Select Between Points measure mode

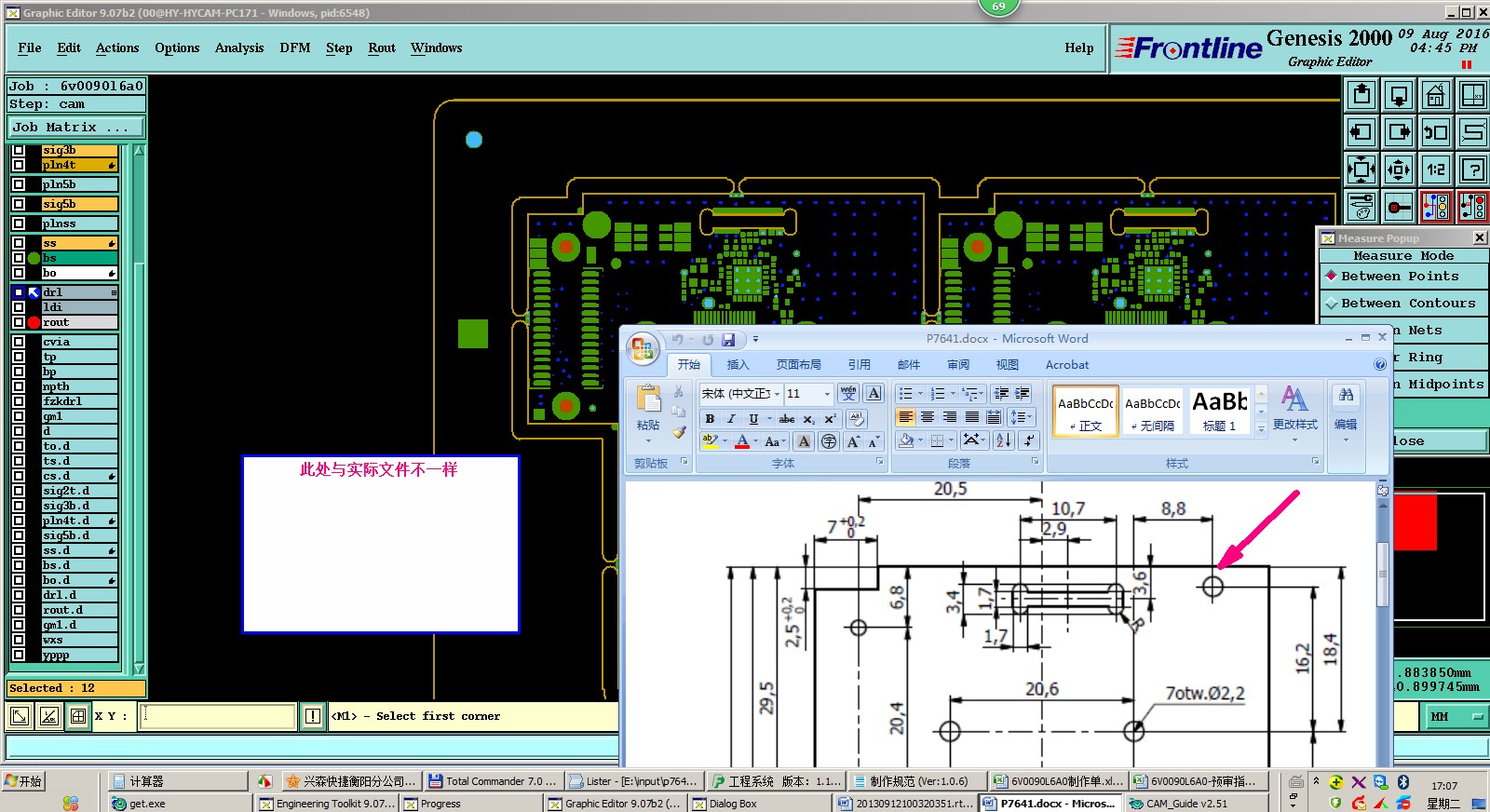pos(1403,277)
